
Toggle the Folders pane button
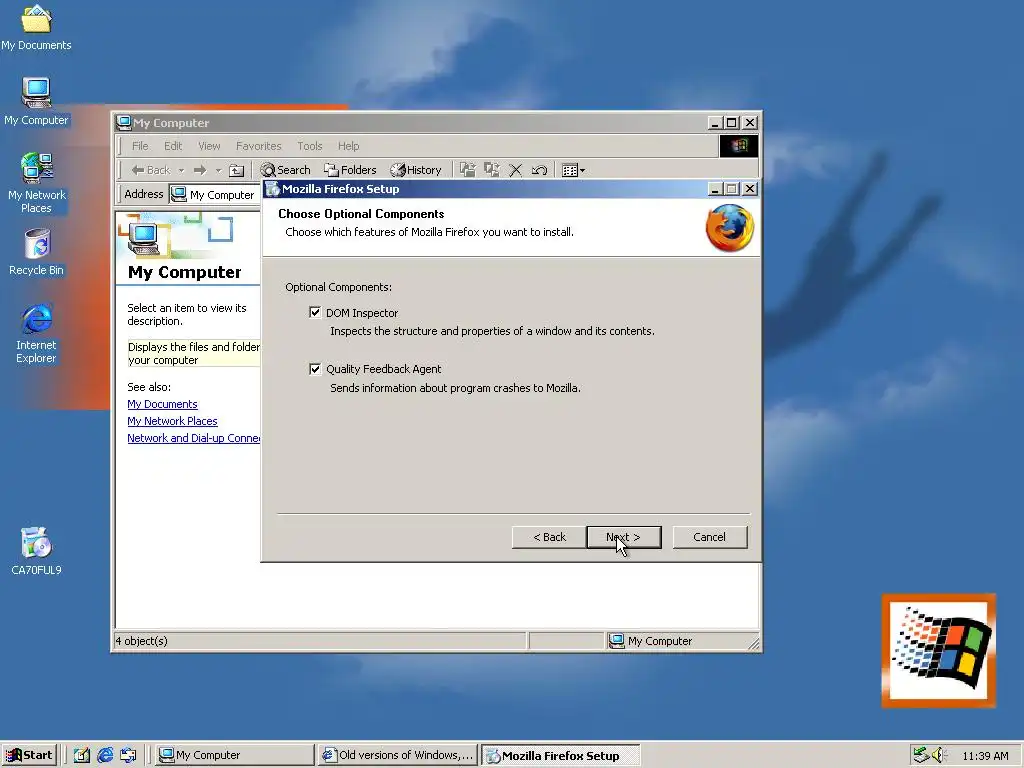(x=350, y=170)
